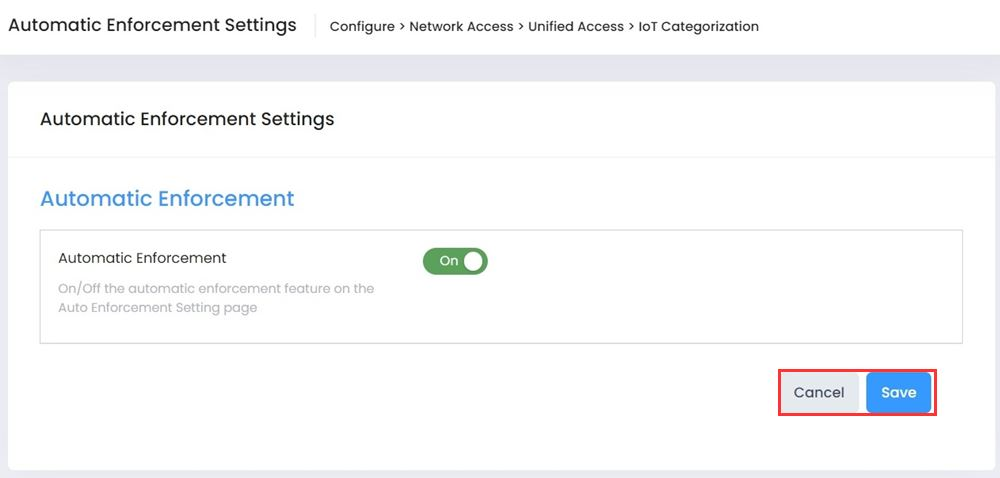The height and width of the screenshot is (478, 1000).
Task: Click the On/Off feature description text
Action: pyautogui.click(x=216, y=298)
